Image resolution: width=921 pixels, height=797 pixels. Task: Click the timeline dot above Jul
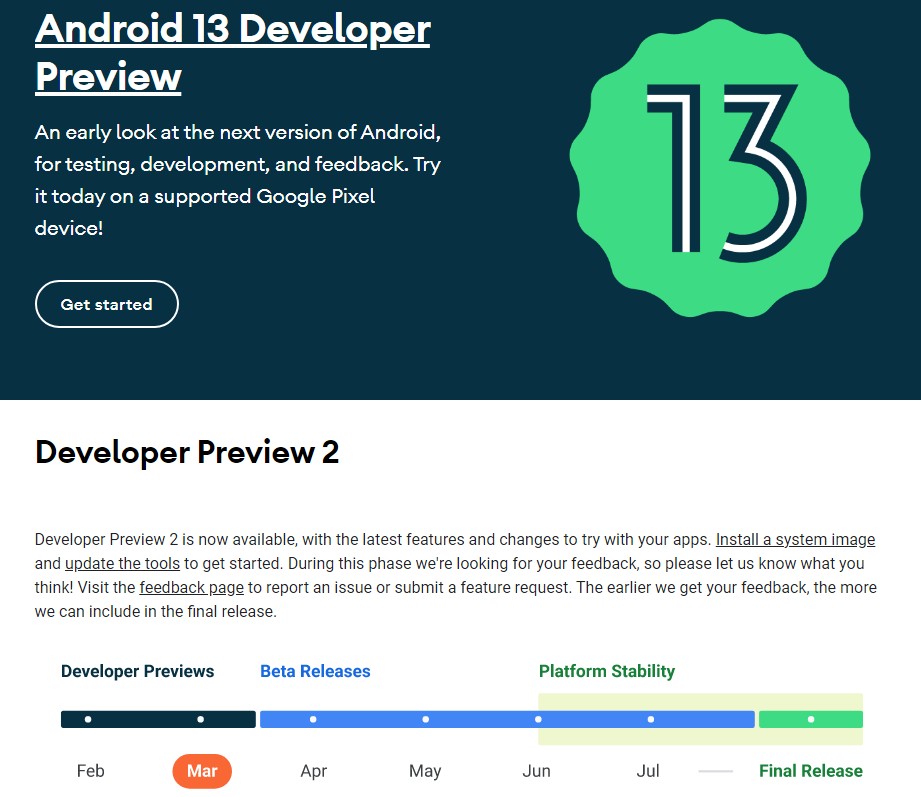click(x=651, y=720)
